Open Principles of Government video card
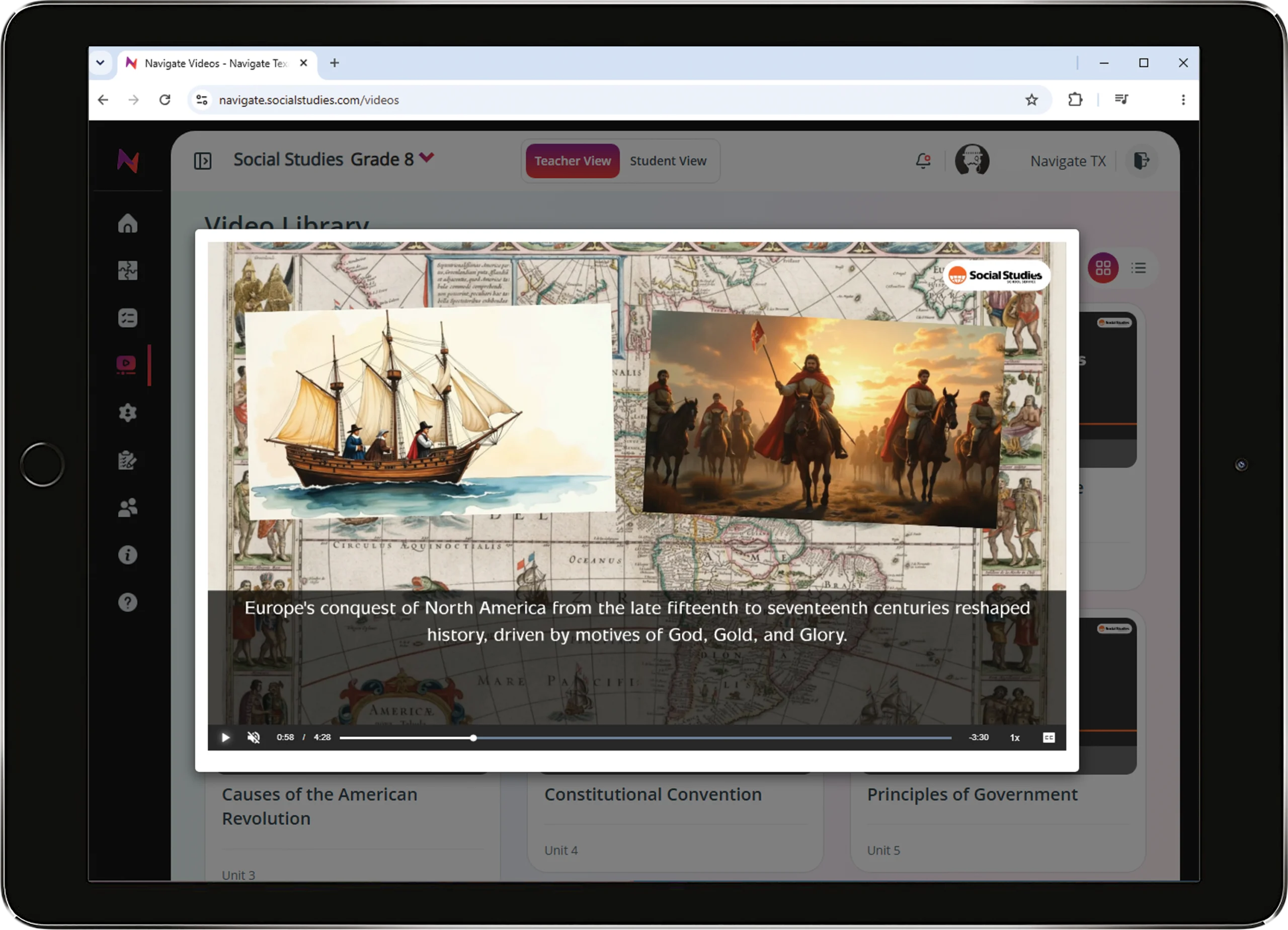Screen dimensions: 1288x930 [x=972, y=794]
